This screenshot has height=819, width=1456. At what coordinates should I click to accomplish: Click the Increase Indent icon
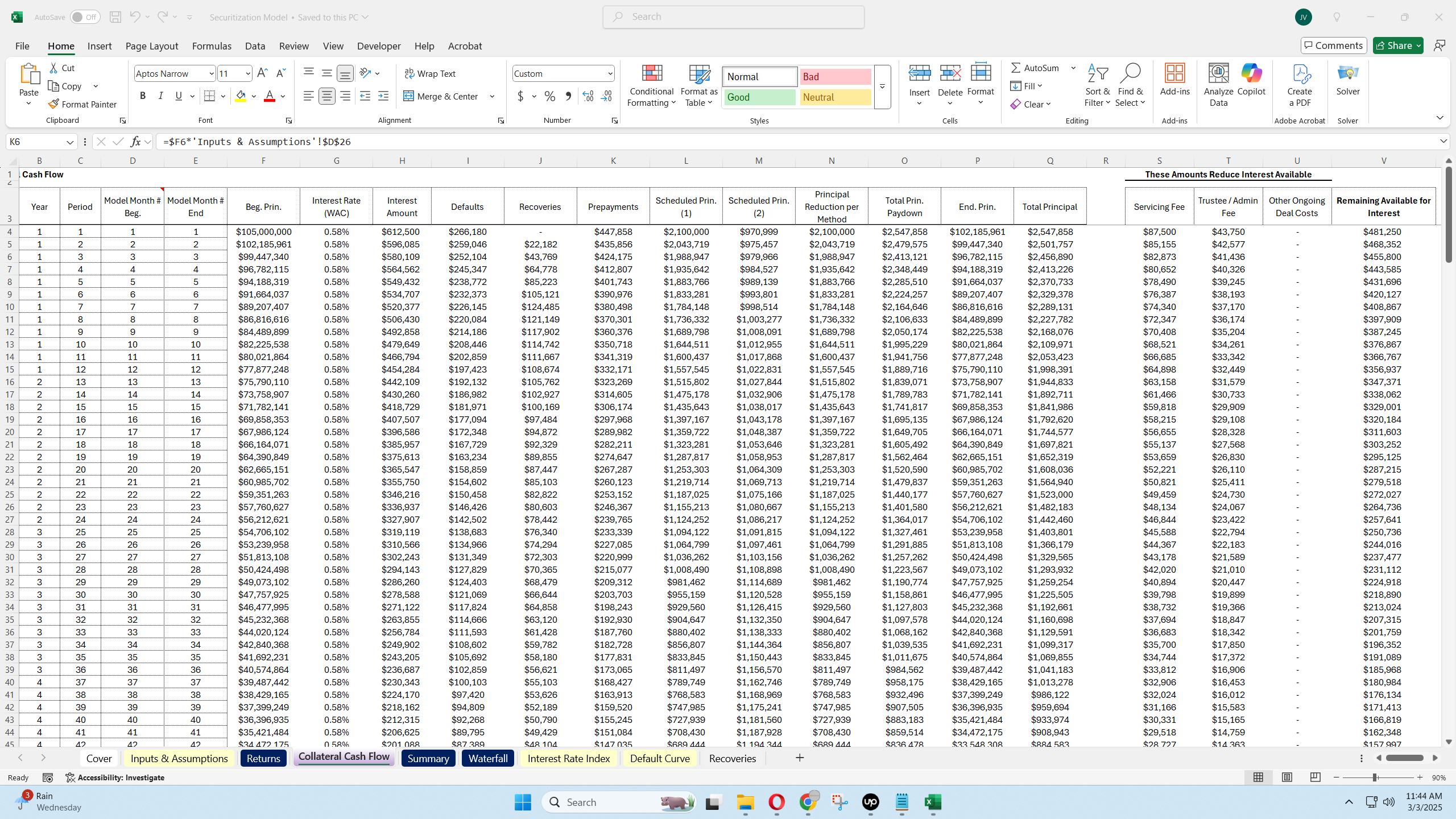click(x=383, y=96)
